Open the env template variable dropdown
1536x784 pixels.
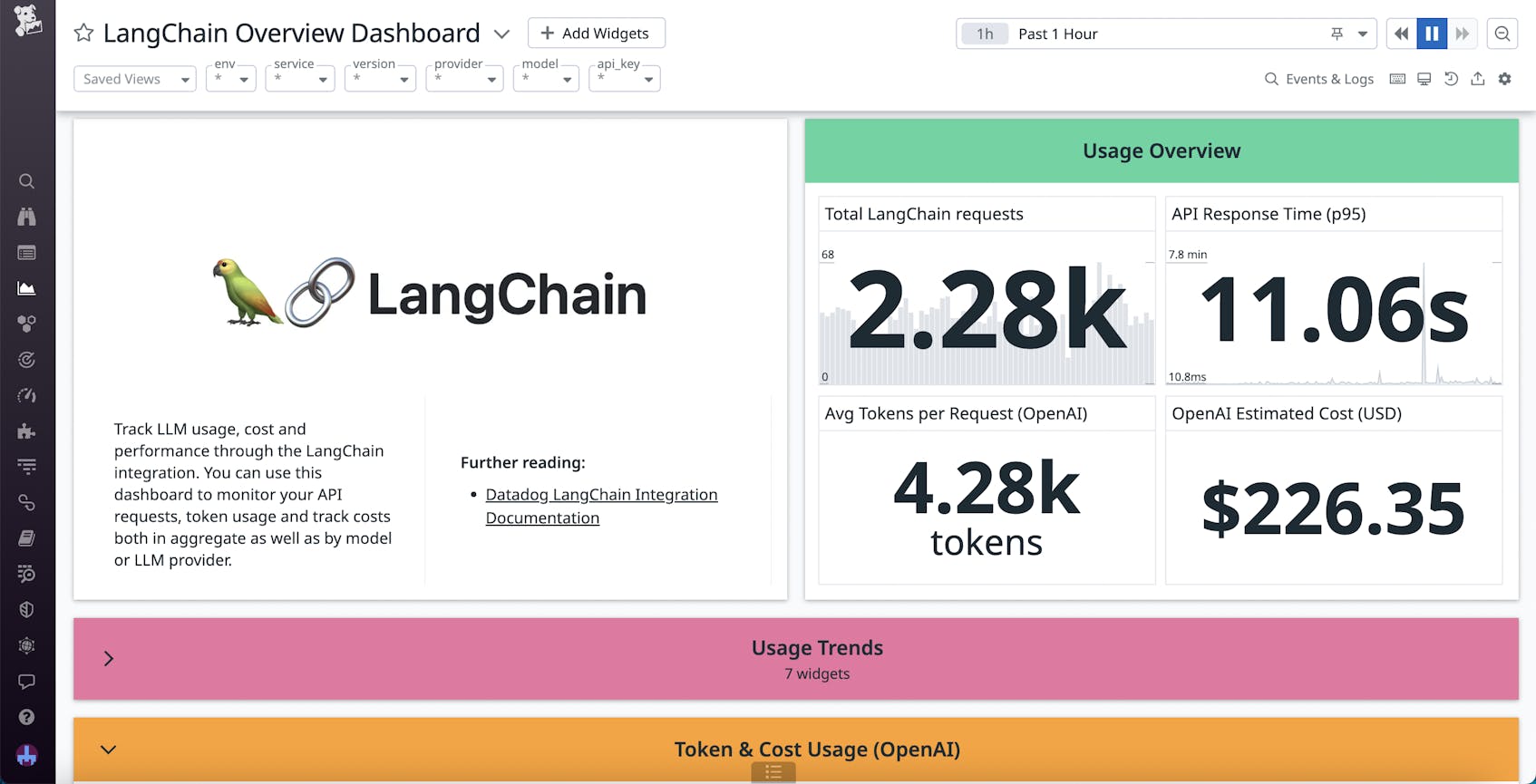click(230, 79)
